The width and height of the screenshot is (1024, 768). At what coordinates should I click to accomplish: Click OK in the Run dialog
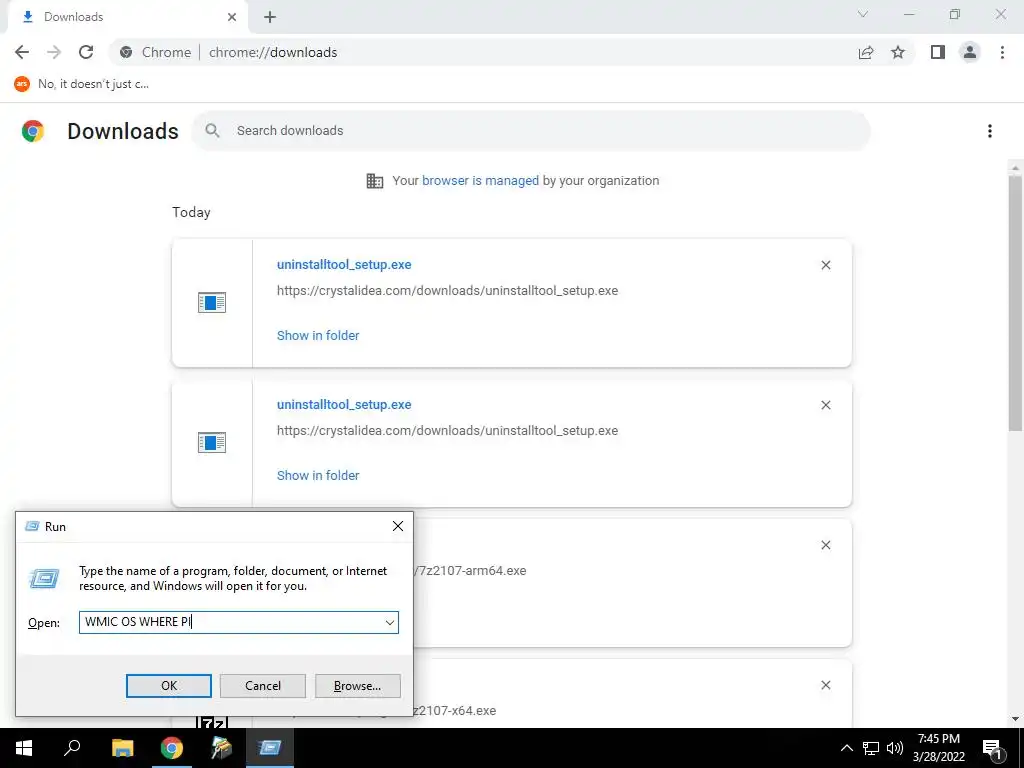[x=168, y=686]
